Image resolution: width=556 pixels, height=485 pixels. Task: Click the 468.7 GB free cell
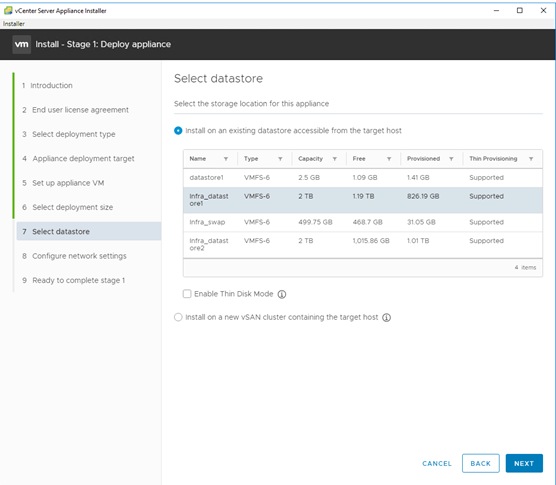click(367, 222)
